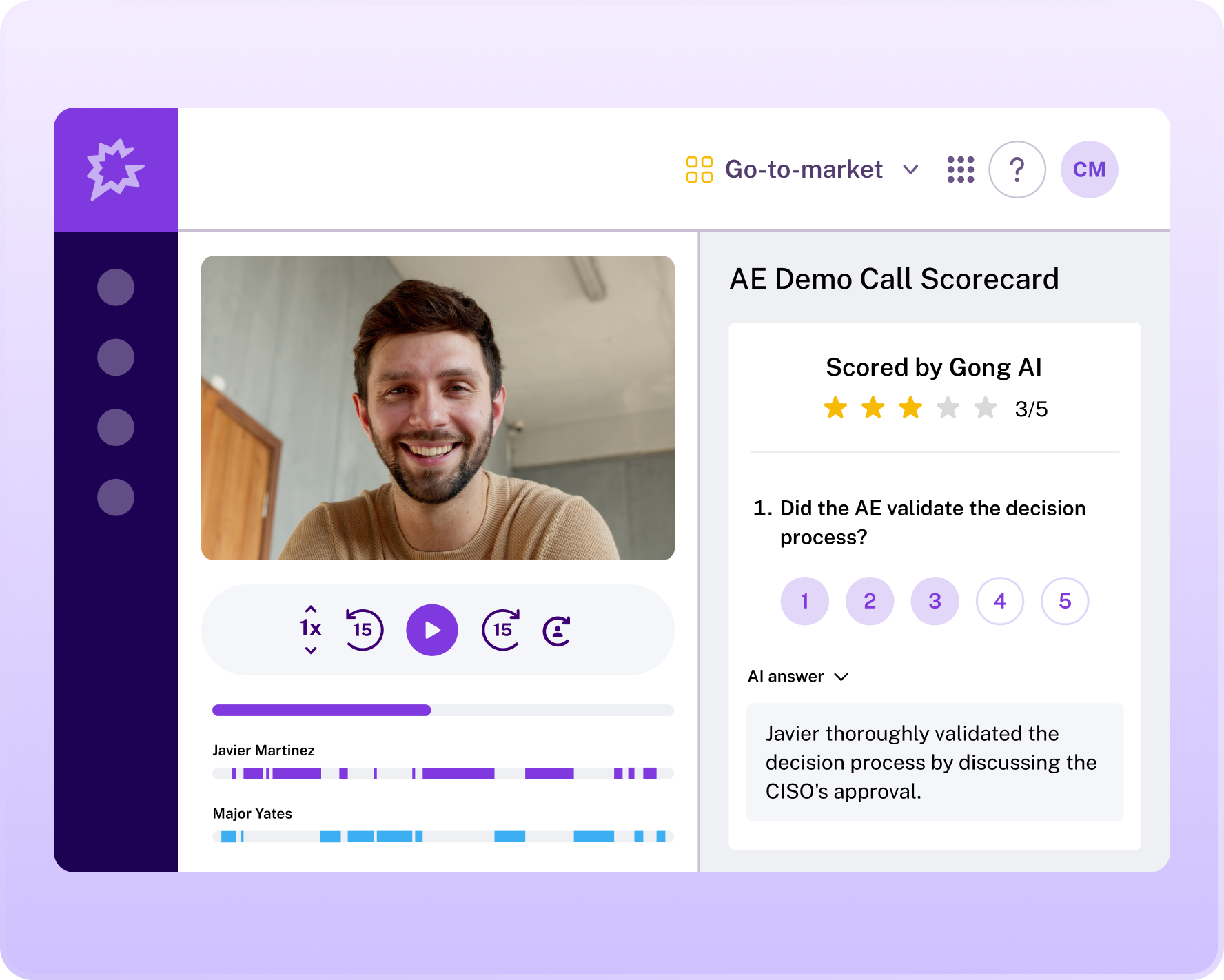Click the fourth star in rating

tap(948, 408)
